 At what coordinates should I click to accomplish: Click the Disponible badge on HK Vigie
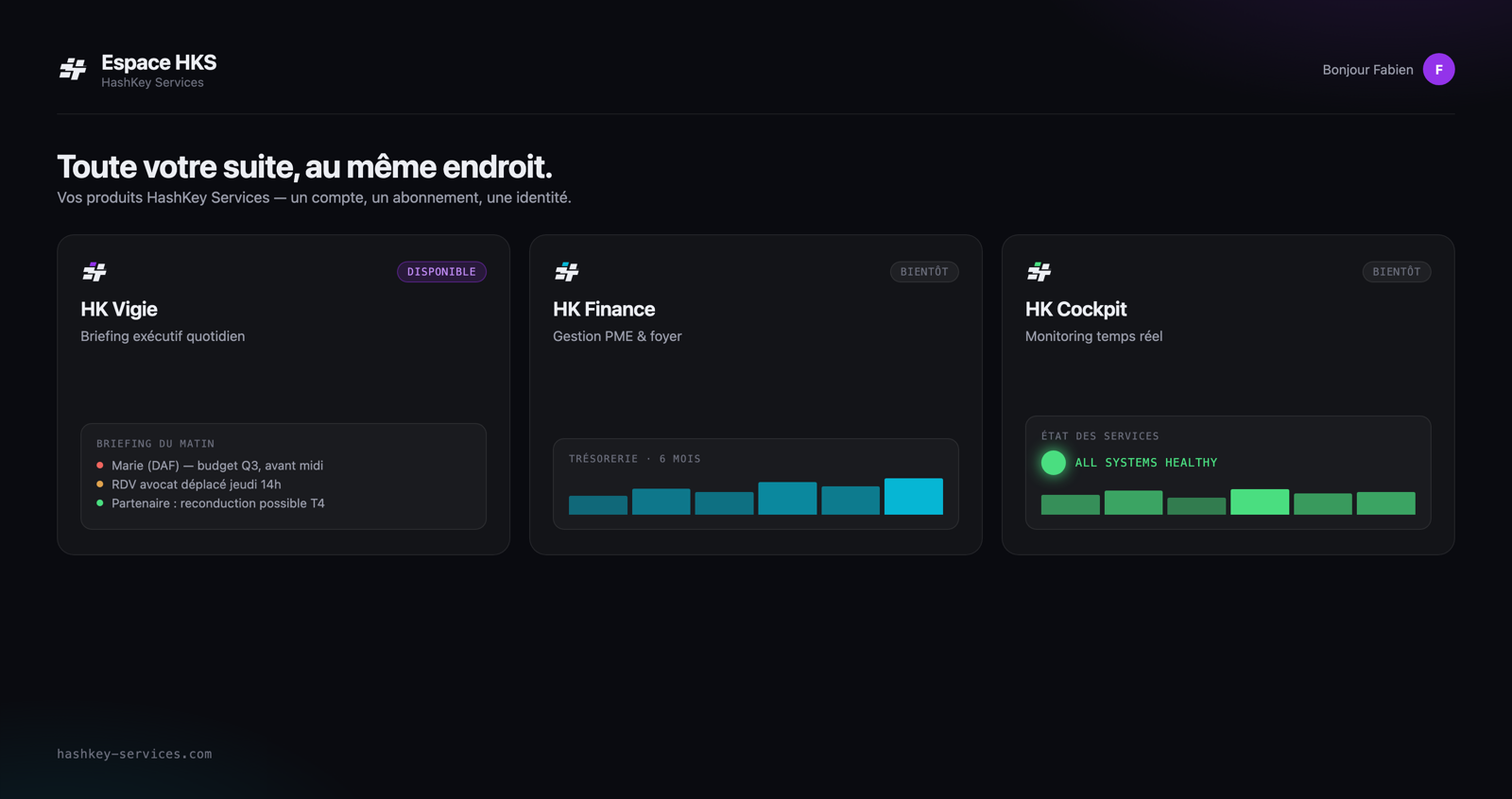(441, 272)
